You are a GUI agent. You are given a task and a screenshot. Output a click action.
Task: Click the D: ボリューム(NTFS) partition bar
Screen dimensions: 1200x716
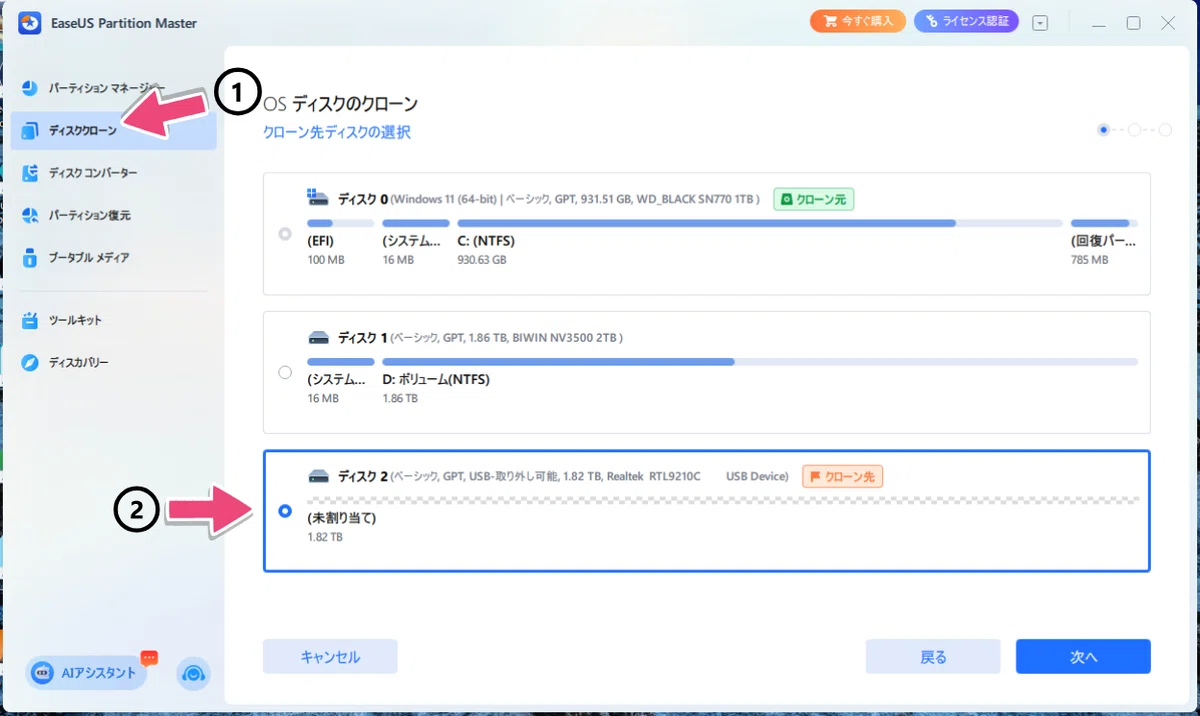tap(760, 361)
